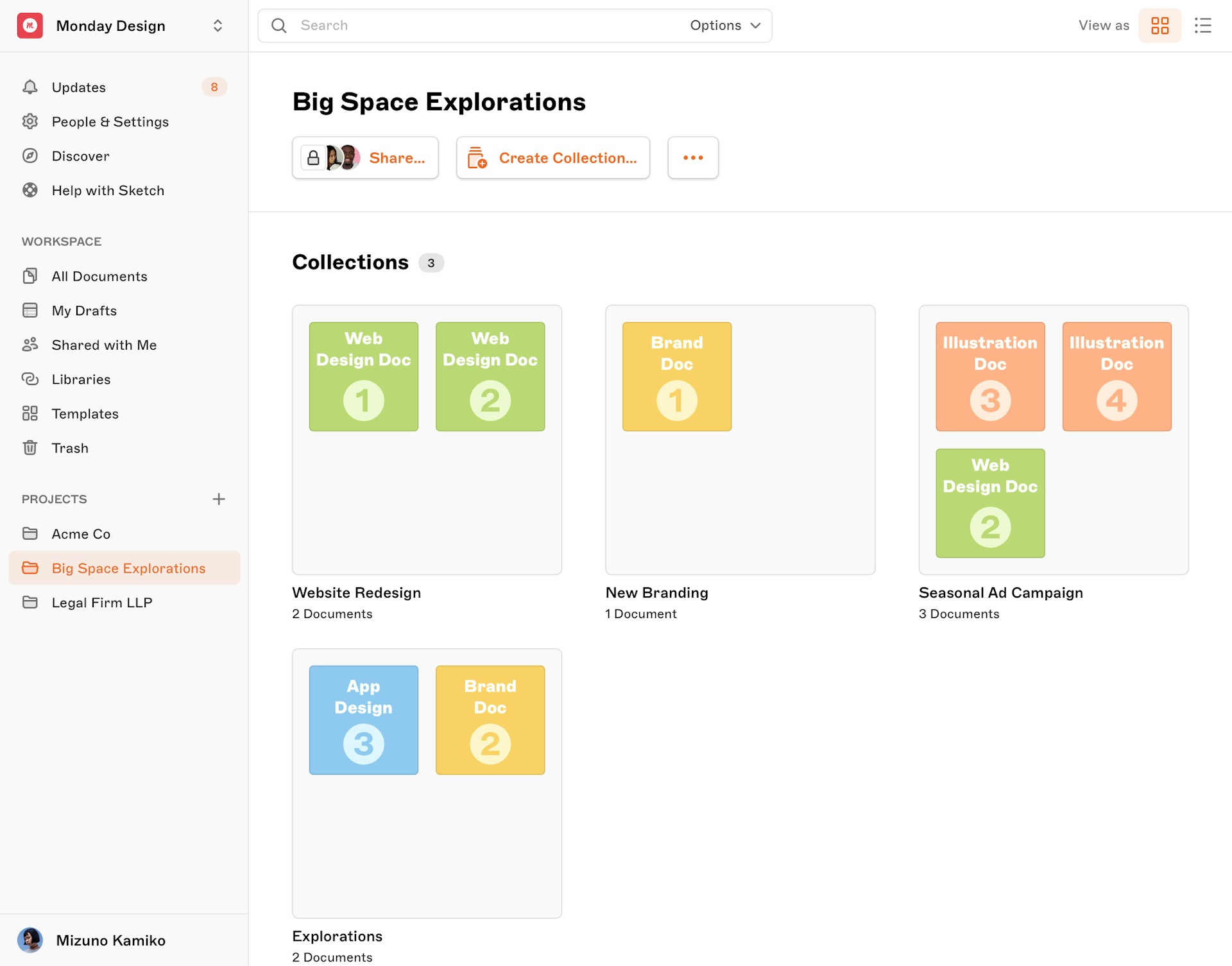1232x966 pixels.
Task: Click the grid view icon
Action: click(x=1160, y=25)
